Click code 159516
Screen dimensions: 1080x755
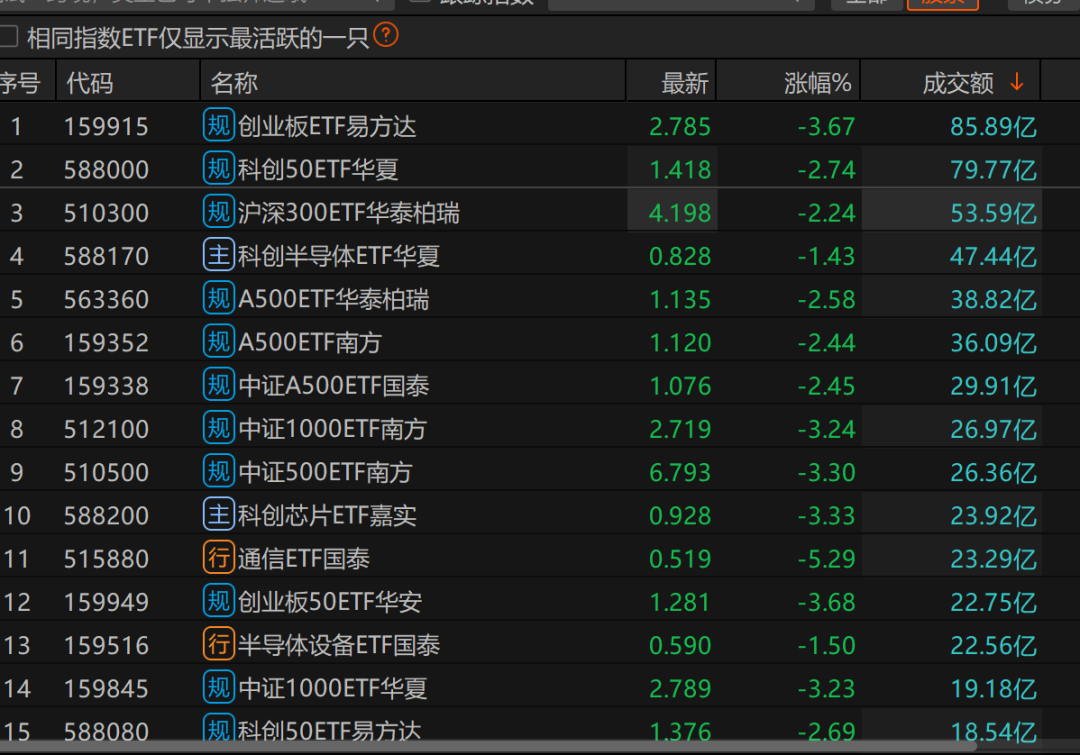tap(106, 645)
